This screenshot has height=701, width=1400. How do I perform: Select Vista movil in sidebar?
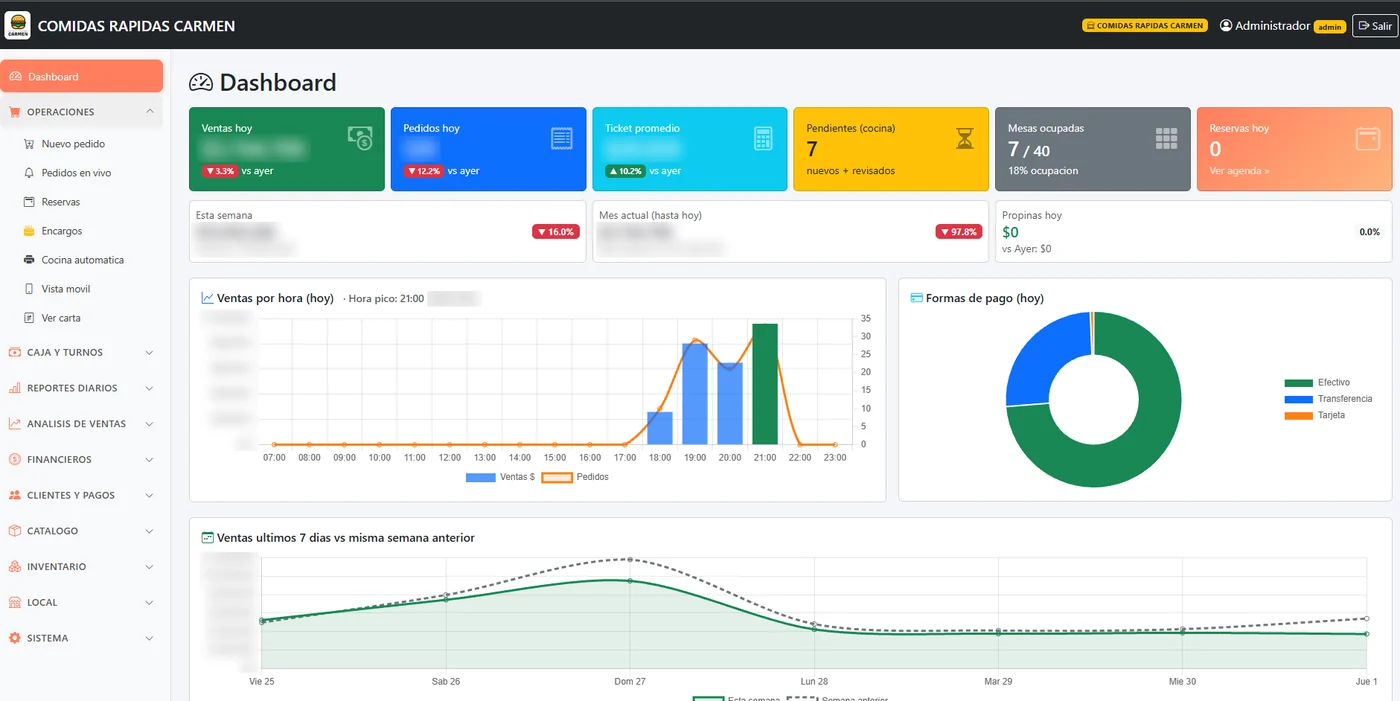tap(66, 289)
